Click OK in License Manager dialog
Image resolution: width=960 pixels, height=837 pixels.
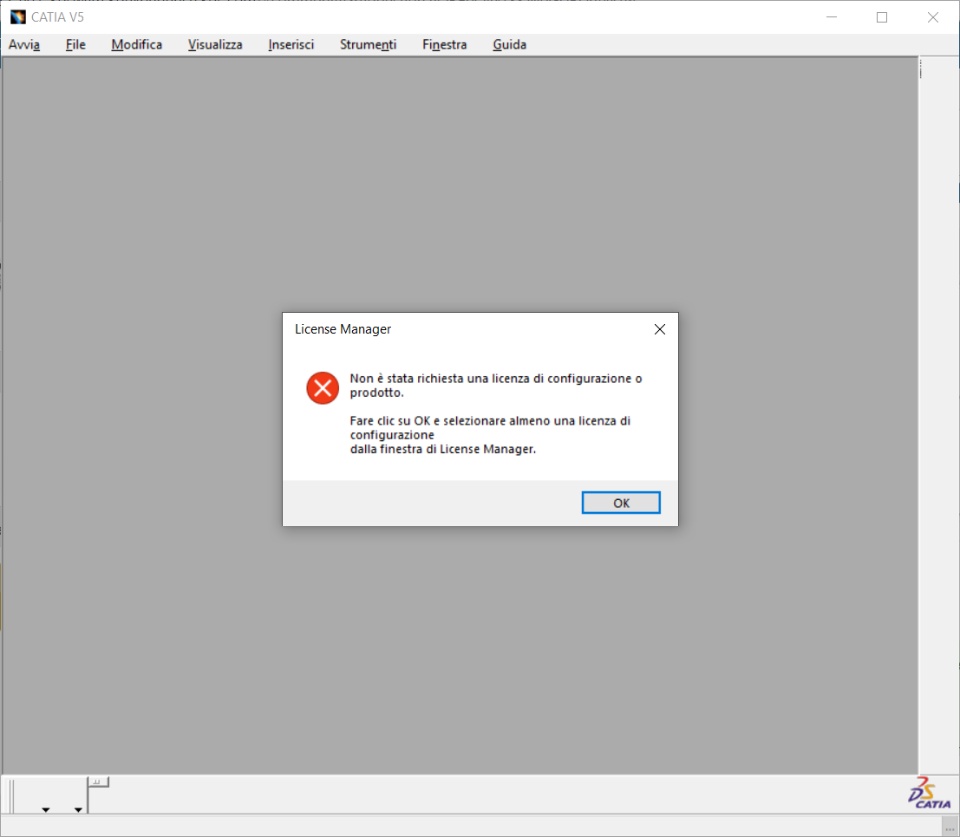(621, 503)
